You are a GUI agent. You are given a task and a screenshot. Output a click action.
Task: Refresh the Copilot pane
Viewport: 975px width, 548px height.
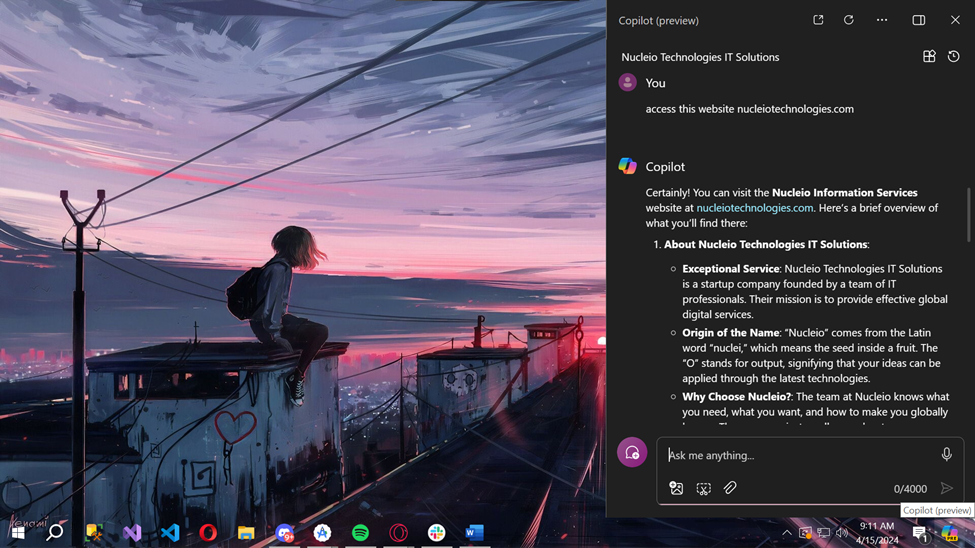[849, 20]
